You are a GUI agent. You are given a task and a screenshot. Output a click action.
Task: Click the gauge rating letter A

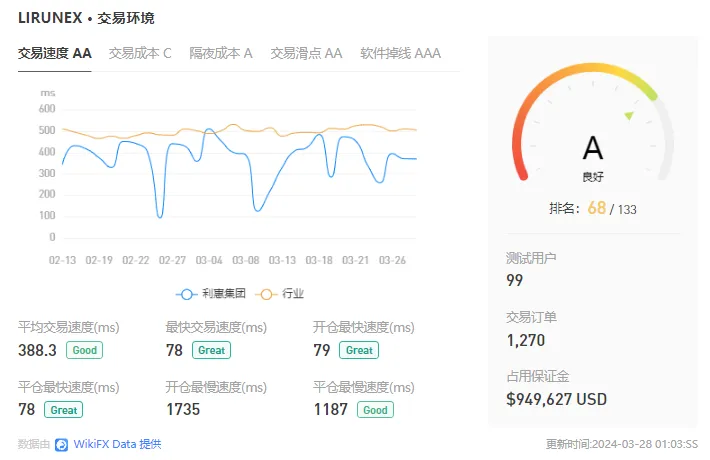(593, 148)
